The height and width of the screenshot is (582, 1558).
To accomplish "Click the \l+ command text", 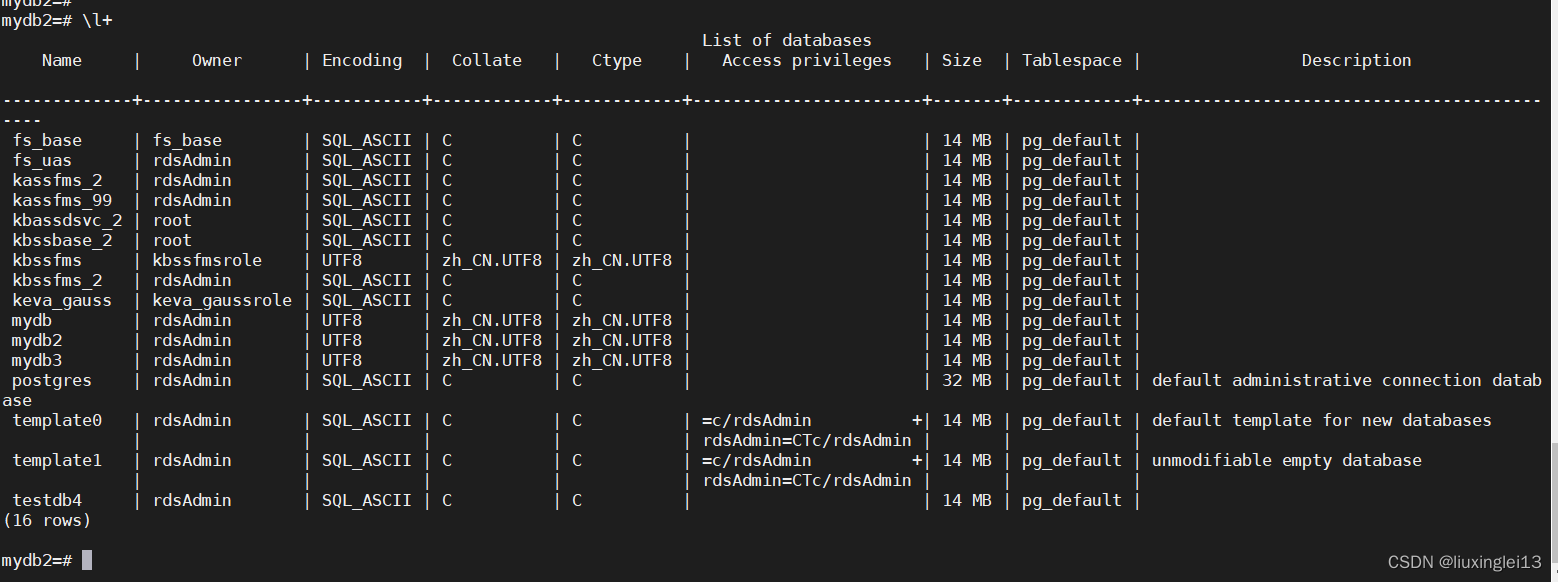I will [98, 20].
